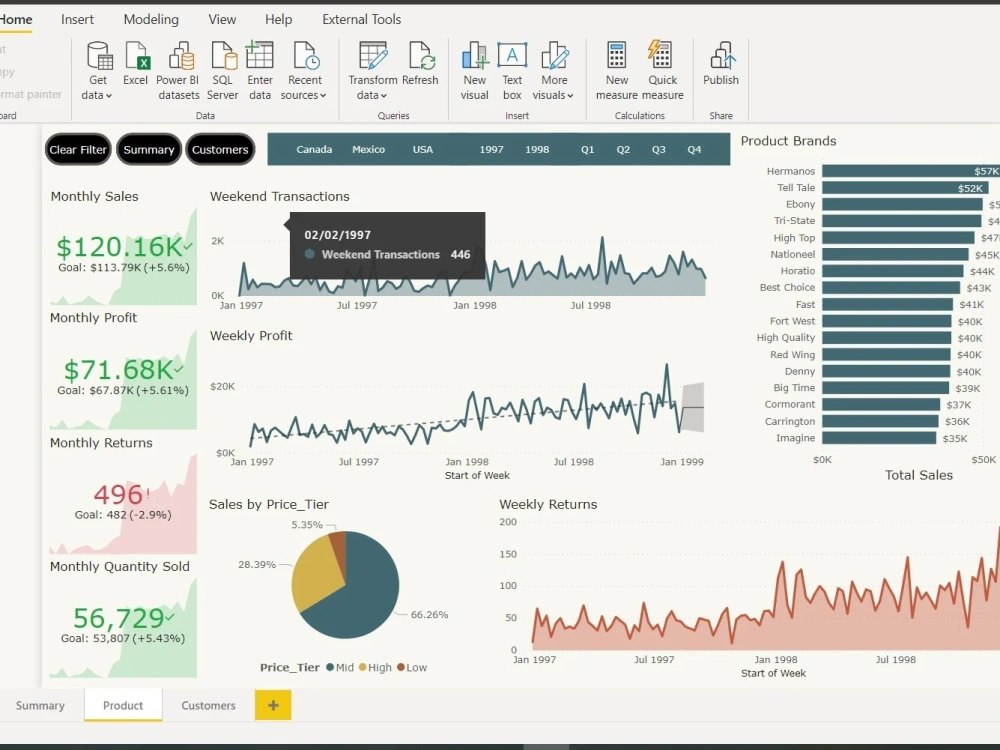Select the Canada region filter

click(314, 149)
